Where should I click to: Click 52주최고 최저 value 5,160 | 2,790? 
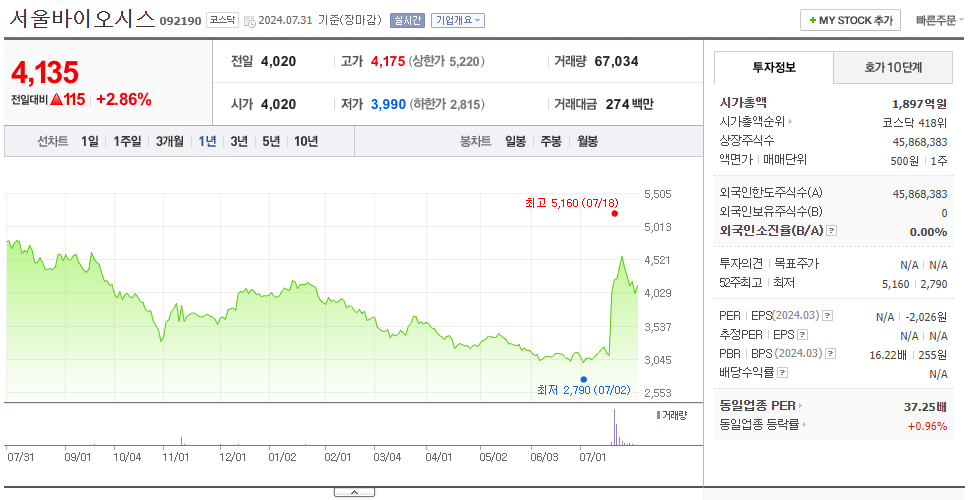click(x=915, y=284)
